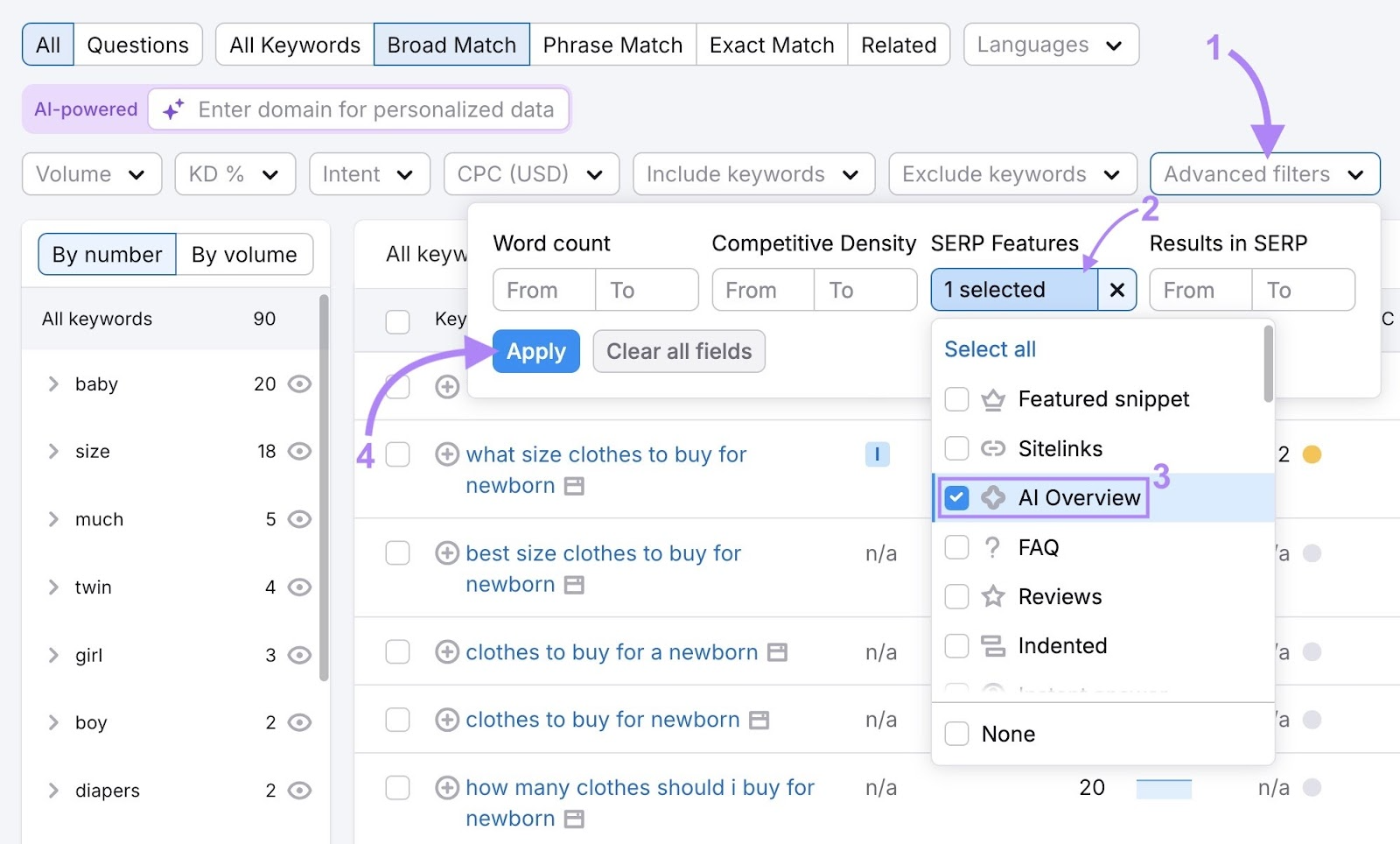Select the By volume tab
Image resolution: width=1400 pixels, height=844 pixels.
pyautogui.click(x=244, y=254)
